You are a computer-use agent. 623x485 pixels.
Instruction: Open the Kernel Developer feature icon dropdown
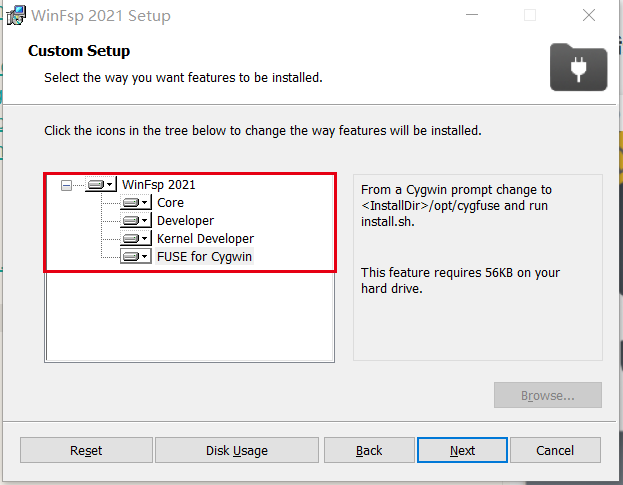tap(136, 238)
